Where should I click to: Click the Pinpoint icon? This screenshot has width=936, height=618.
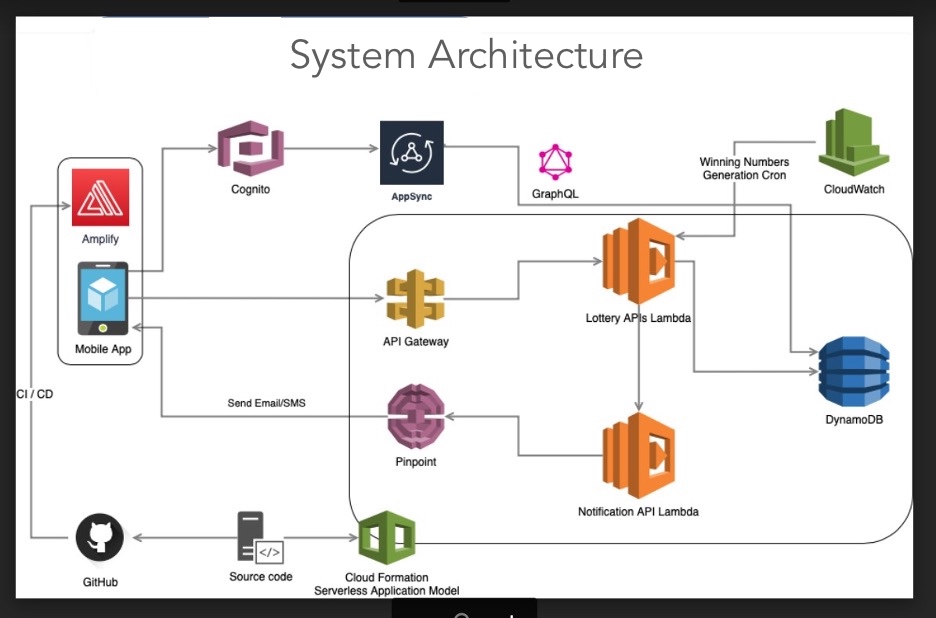416,416
